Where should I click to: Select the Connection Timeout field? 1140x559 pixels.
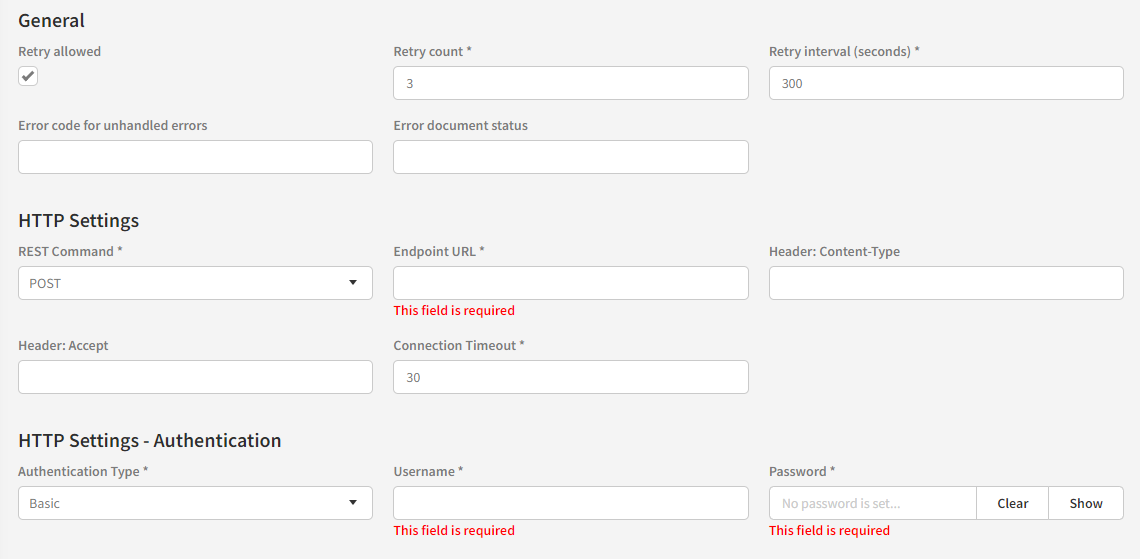point(570,377)
